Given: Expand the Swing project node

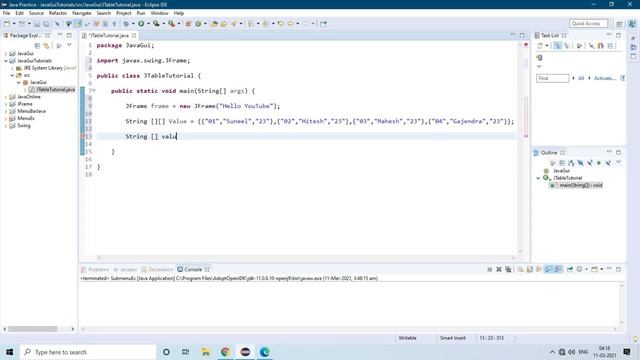Looking at the screenshot, I should point(6,126).
